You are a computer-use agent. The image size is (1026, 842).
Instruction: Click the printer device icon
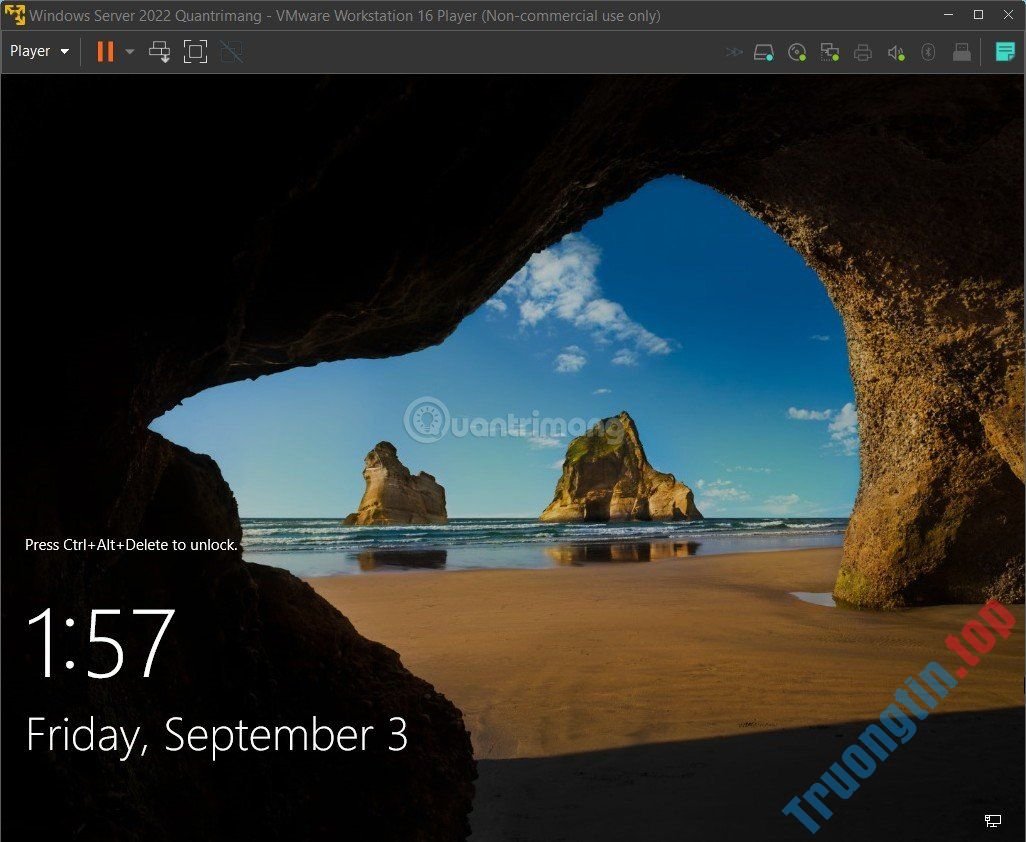pyautogui.click(x=863, y=51)
